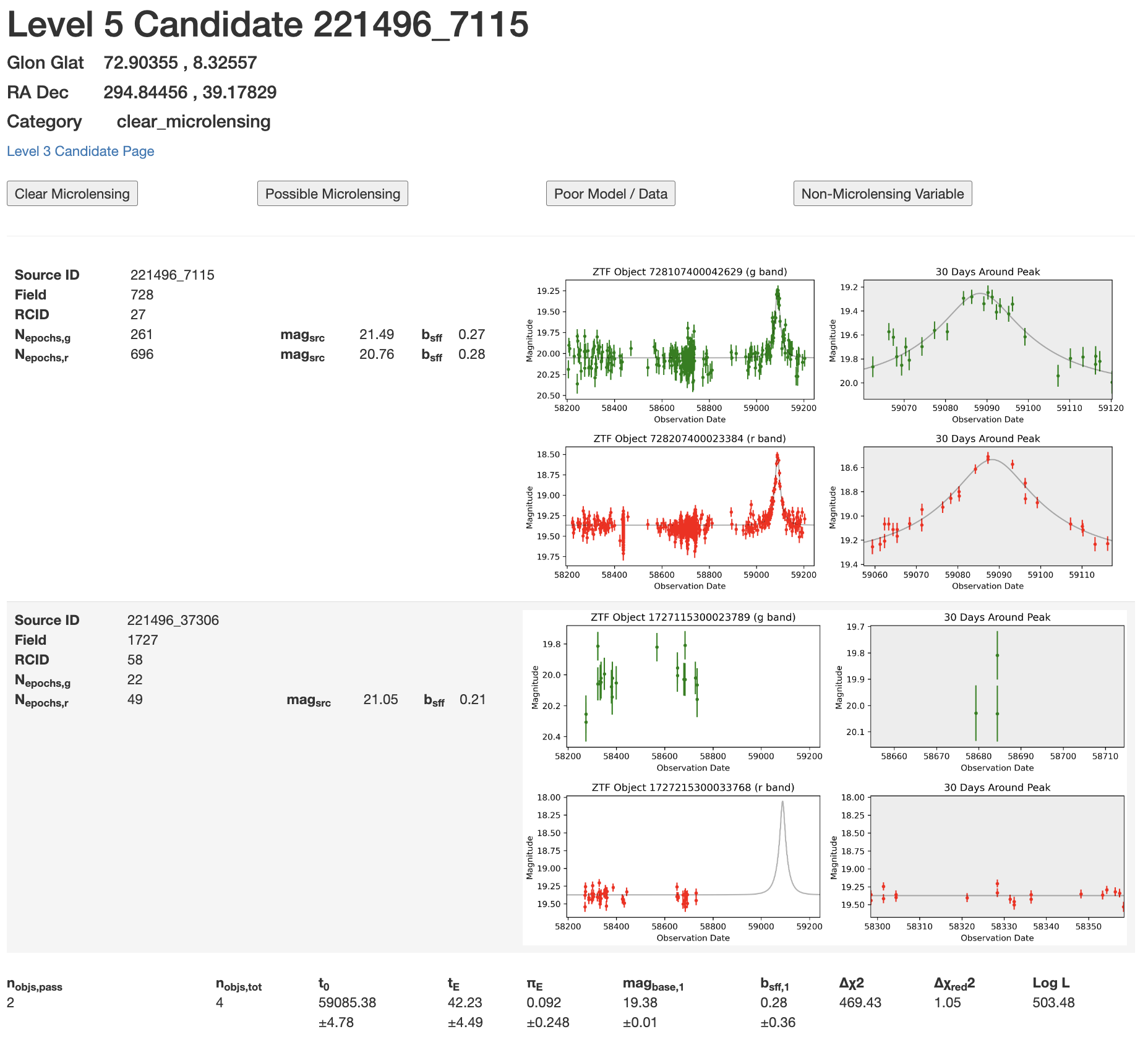This screenshot has width=1148, height=1037.
Task: Select the Level 5 Candidate 221496_7115 heading
Action: click(268, 25)
